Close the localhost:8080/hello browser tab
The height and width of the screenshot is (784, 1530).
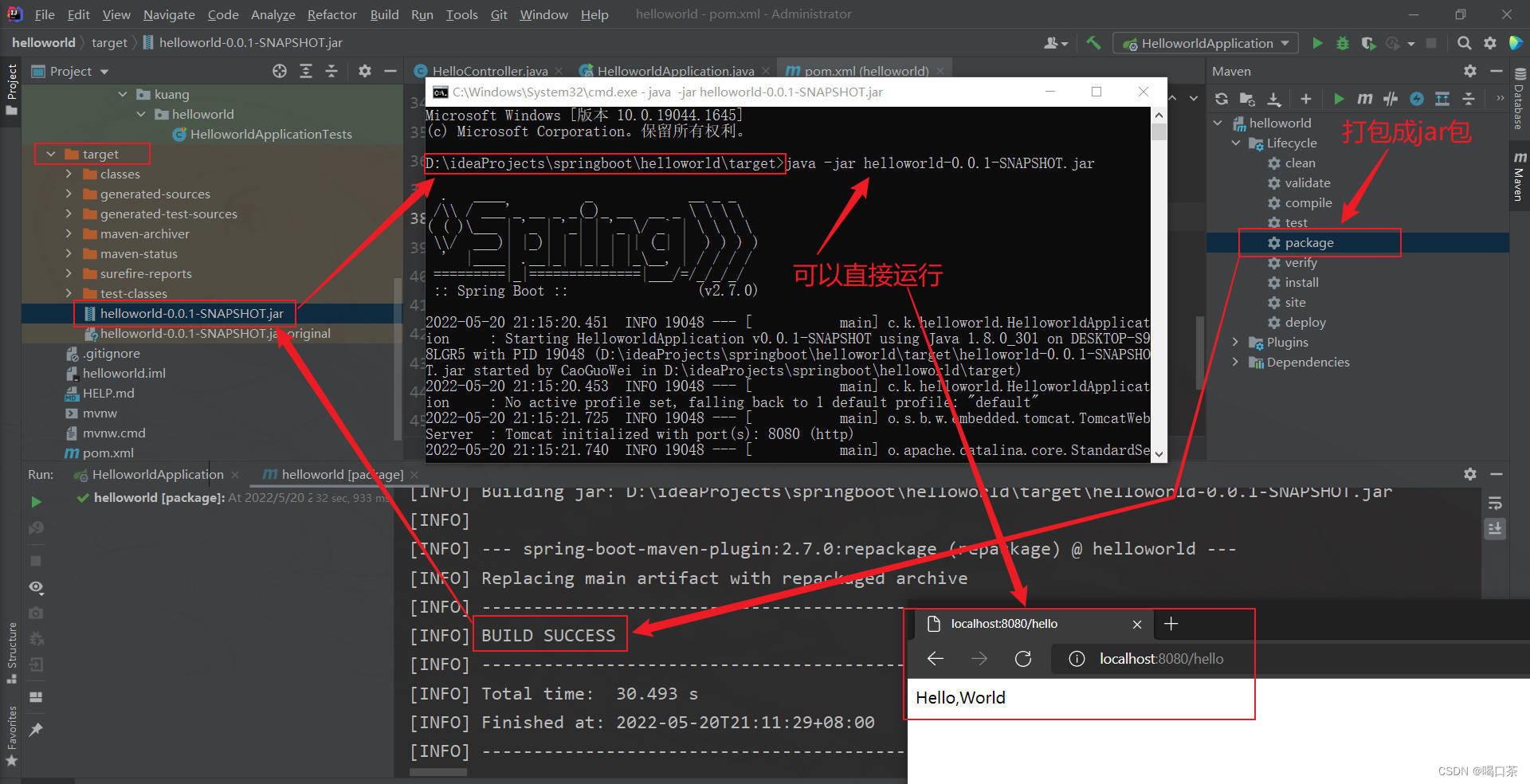(1137, 624)
